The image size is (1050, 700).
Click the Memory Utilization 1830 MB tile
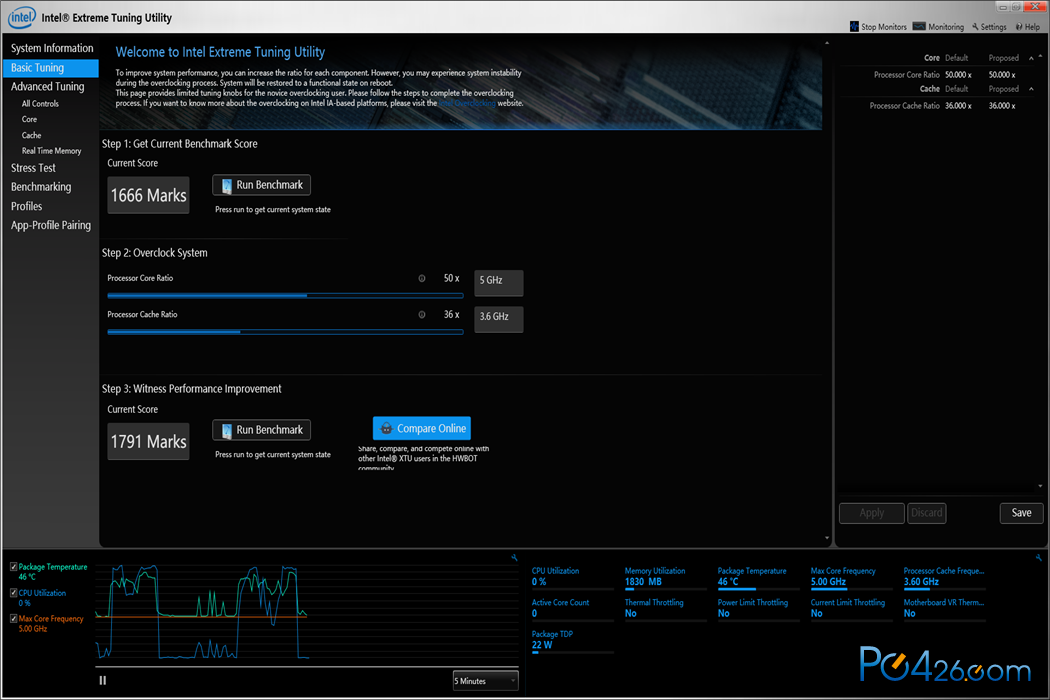pyautogui.click(x=666, y=577)
